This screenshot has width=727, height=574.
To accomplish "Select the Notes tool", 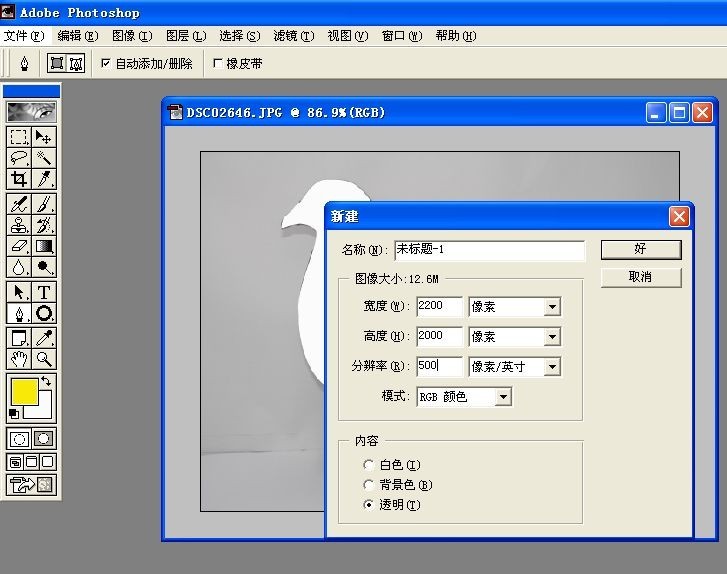I will [19, 338].
